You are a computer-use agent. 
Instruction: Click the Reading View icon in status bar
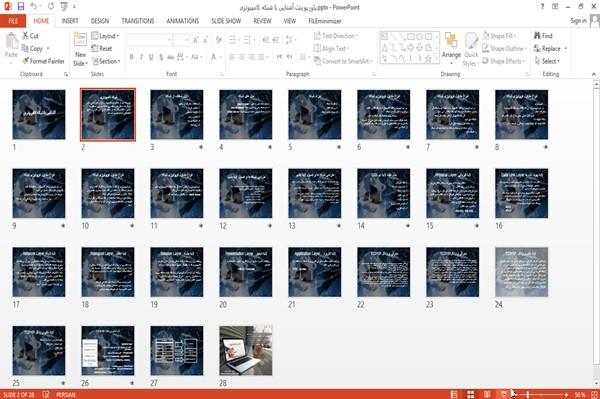click(487, 394)
